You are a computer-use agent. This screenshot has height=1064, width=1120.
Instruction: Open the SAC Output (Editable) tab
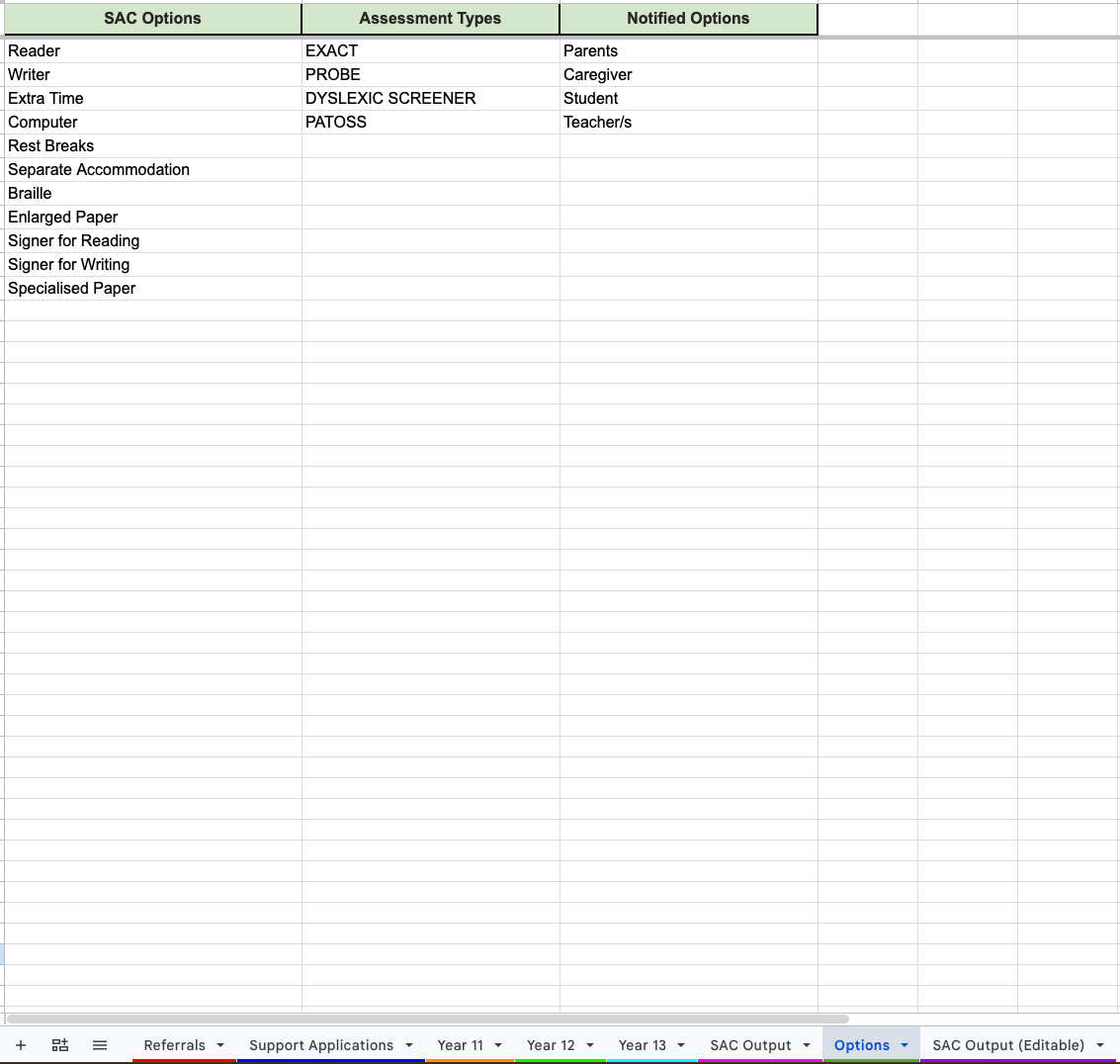coord(1008,1045)
